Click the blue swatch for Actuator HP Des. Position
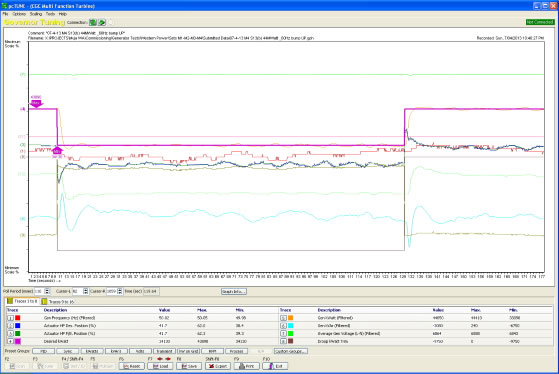Screen dimensions: 559x374 [17, 326]
